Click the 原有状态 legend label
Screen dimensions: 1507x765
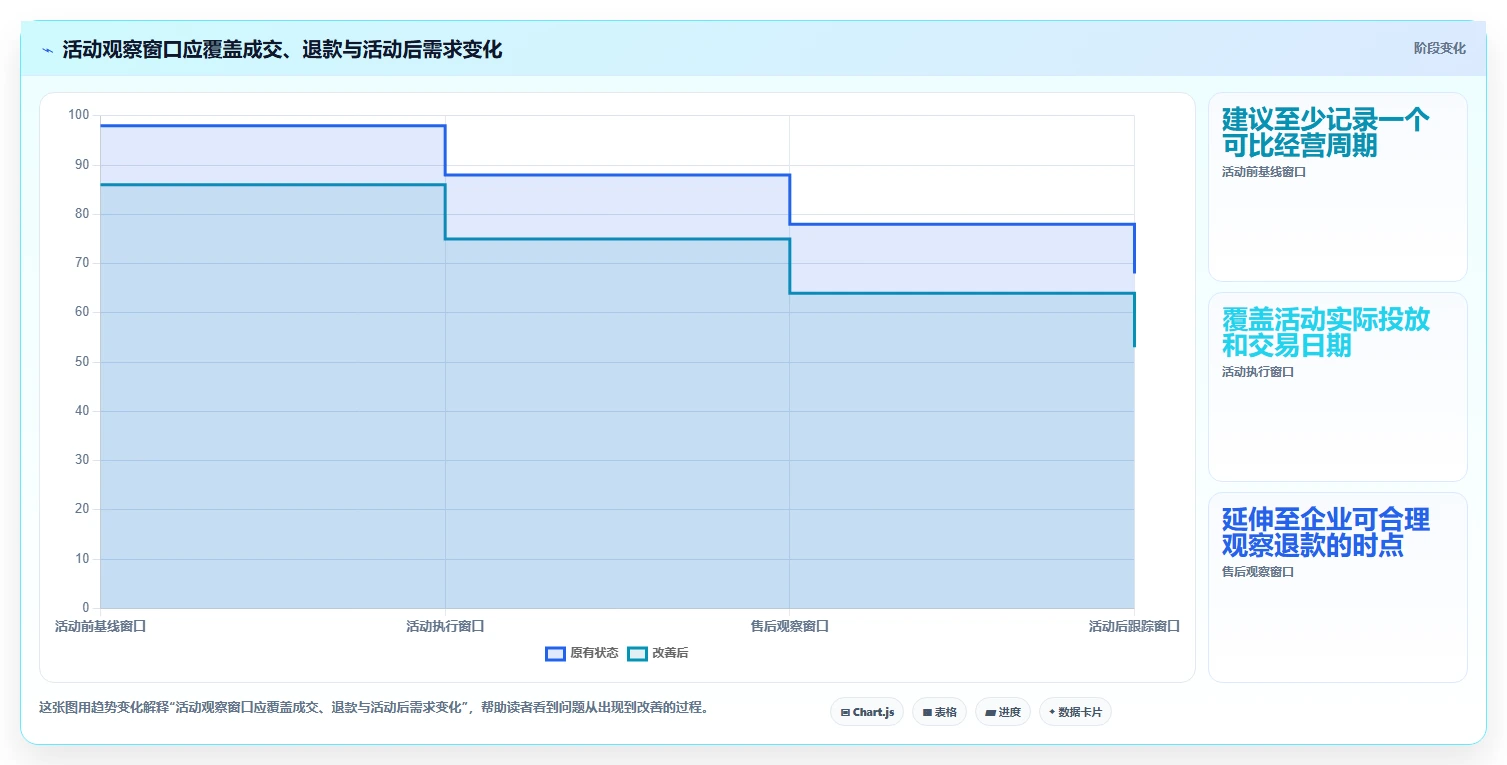[594, 654]
